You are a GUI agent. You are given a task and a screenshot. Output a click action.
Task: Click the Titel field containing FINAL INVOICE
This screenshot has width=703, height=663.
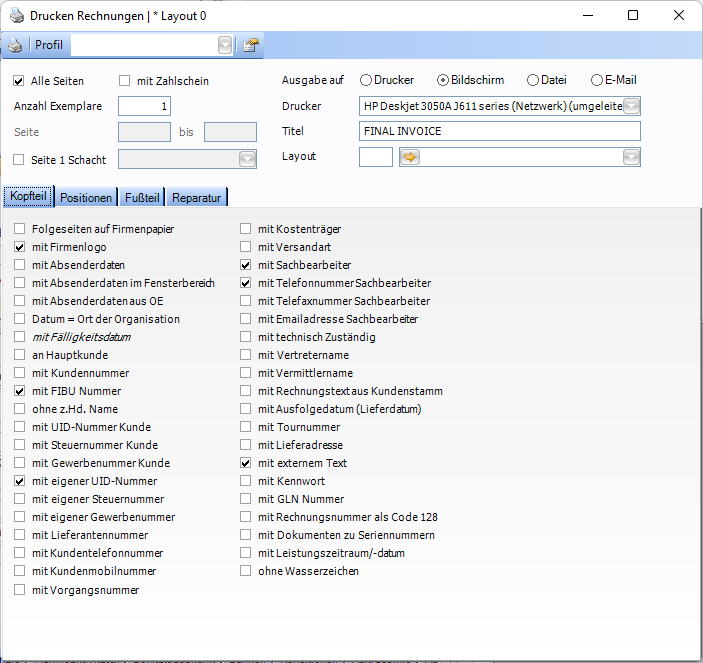pyautogui.click(x=499, y=131)
